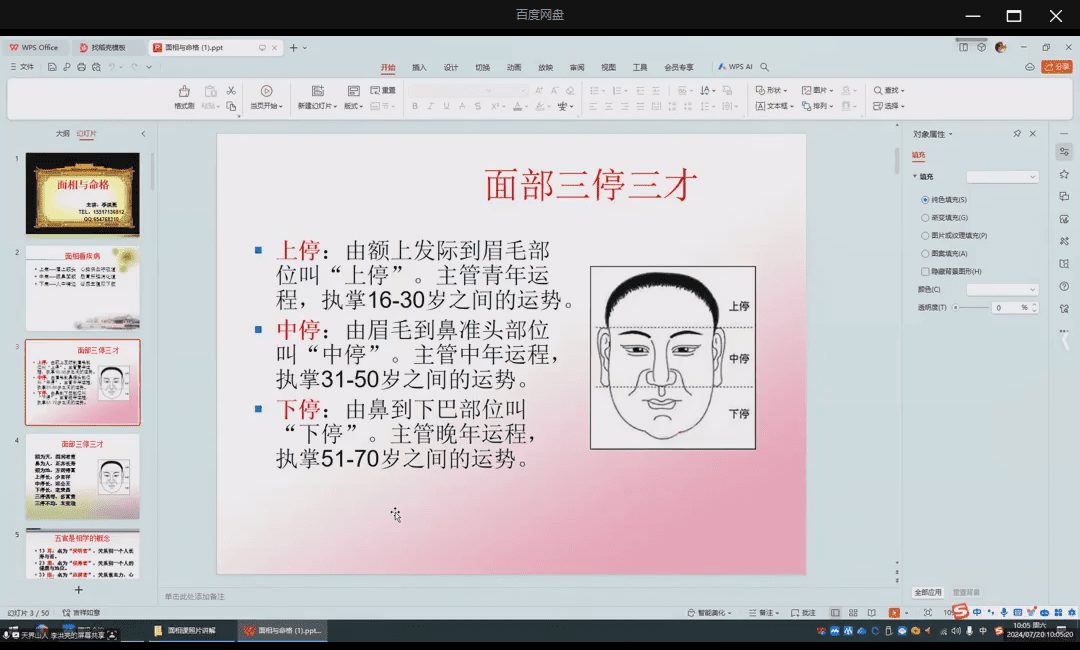
Task: Click the orange Share (分享) button
Action: [1056, 67]
